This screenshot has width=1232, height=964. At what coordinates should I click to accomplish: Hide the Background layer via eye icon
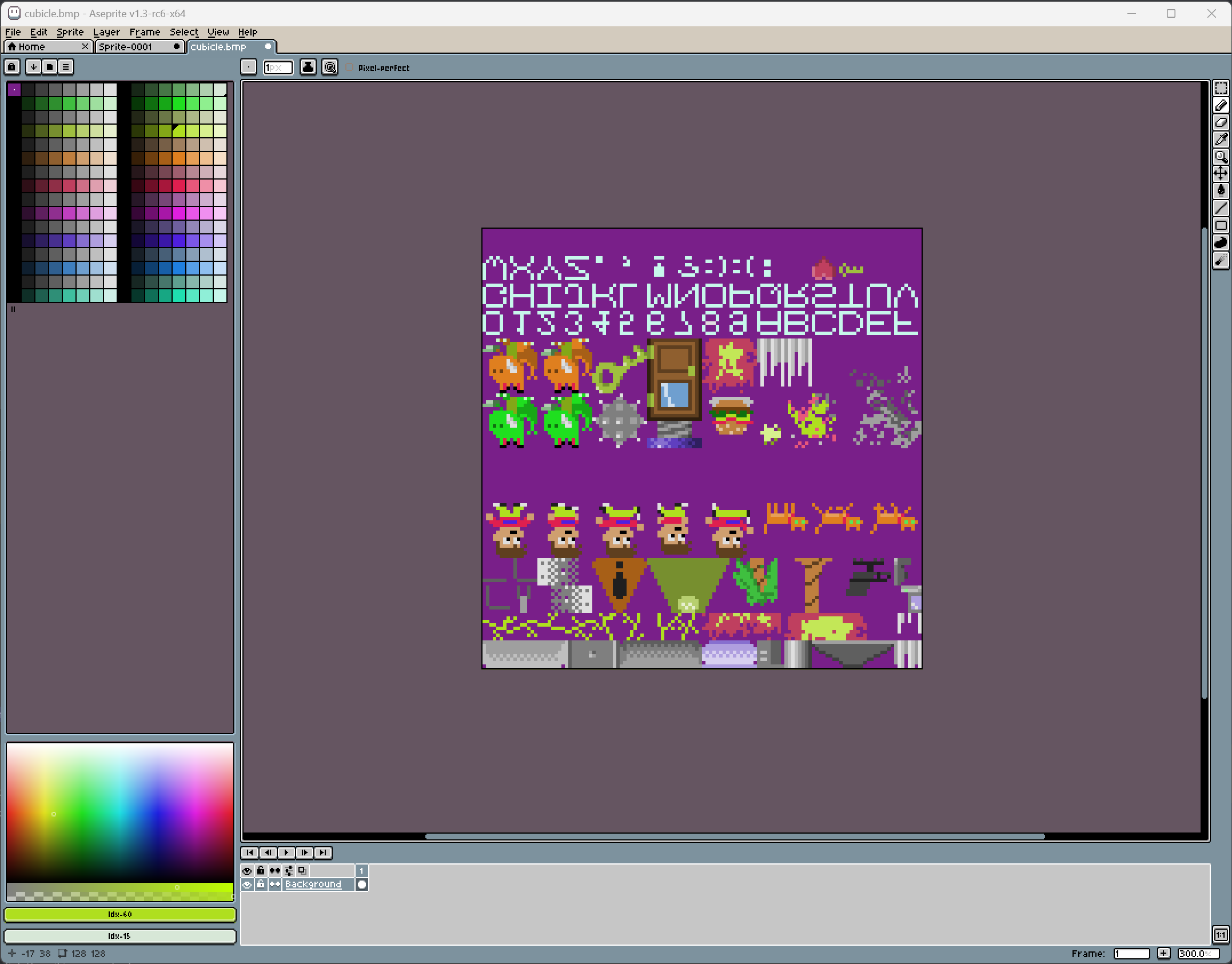coord(247,885)
